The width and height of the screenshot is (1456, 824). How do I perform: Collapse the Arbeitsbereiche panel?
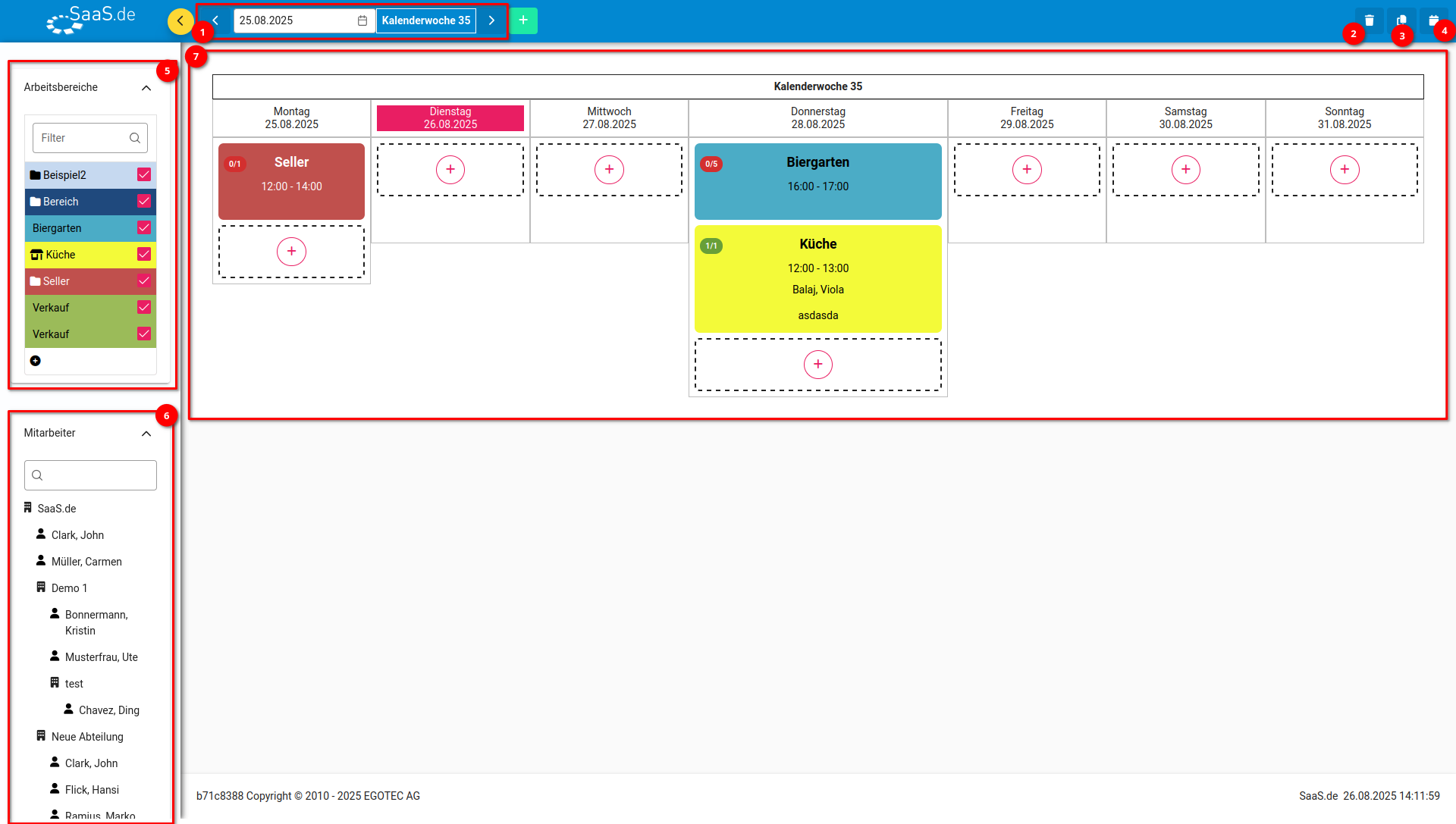coord(146,88)
